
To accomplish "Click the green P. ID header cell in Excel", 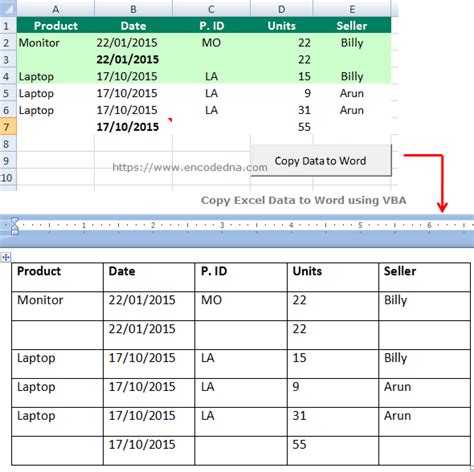I will [x=211, y=25].
